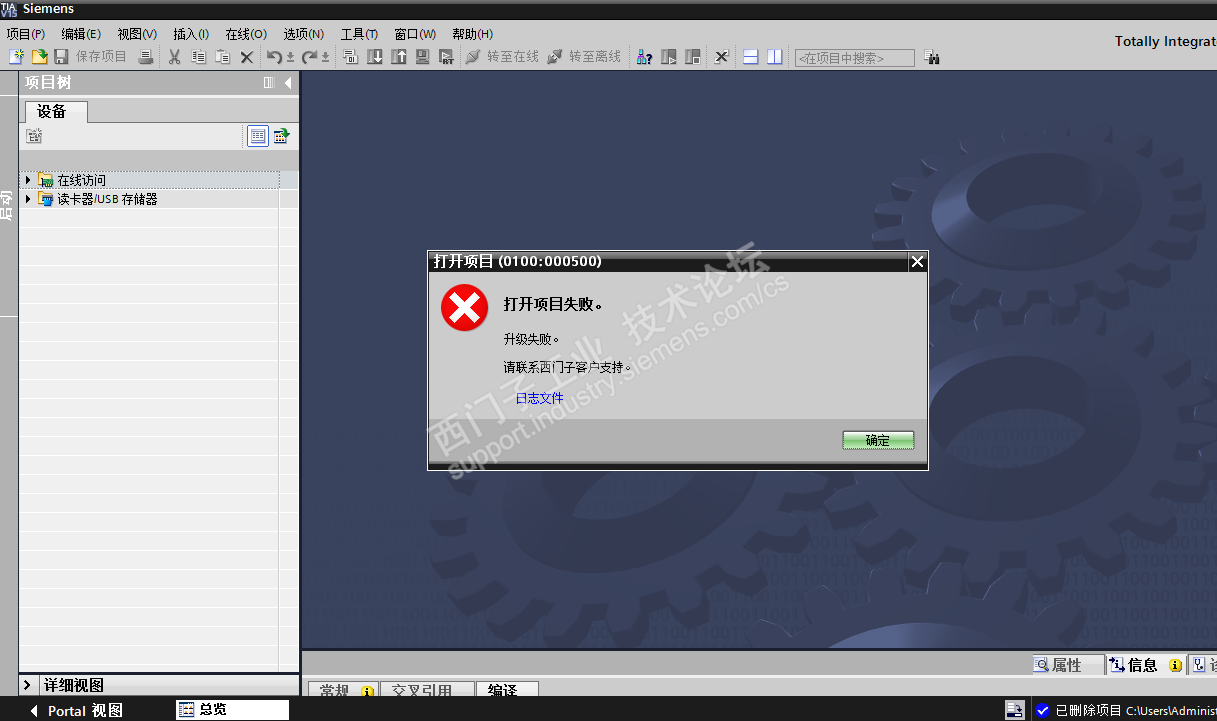Expand the 详细视图 section
The image size is (1217, 721).
click(x=27, y=685)
